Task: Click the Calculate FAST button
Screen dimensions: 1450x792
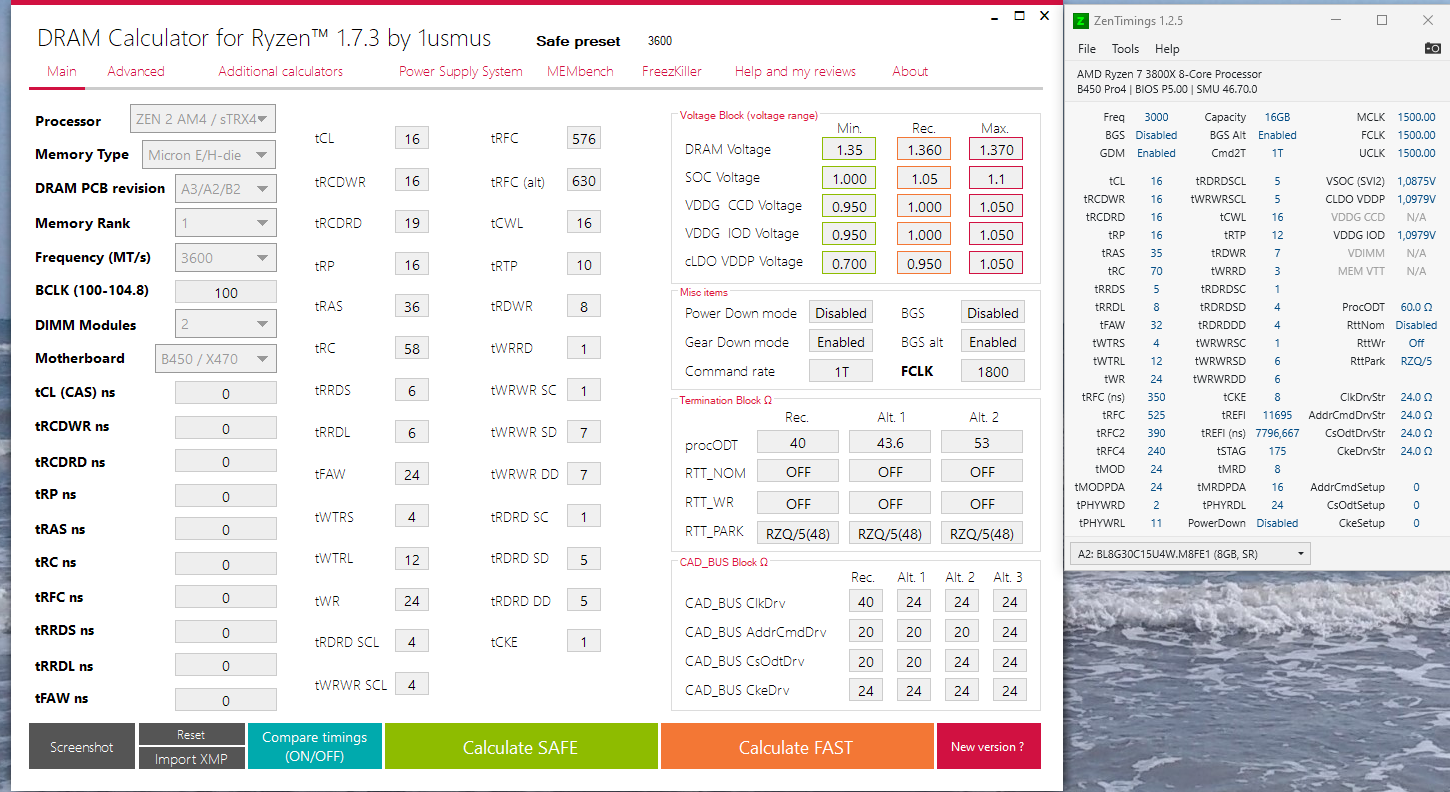Action: [x=796, y=747]
